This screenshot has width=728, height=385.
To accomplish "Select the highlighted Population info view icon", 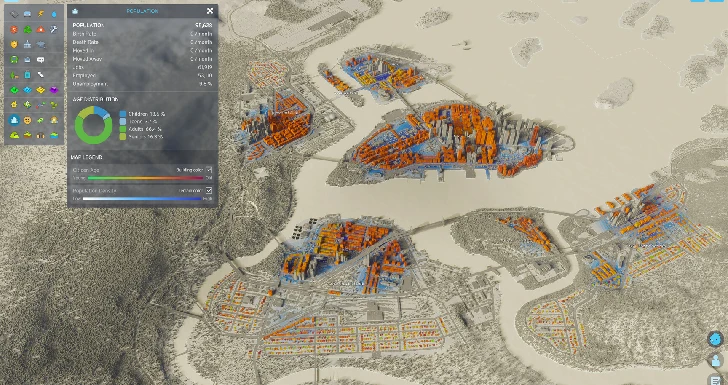I will tap(14, 120).
